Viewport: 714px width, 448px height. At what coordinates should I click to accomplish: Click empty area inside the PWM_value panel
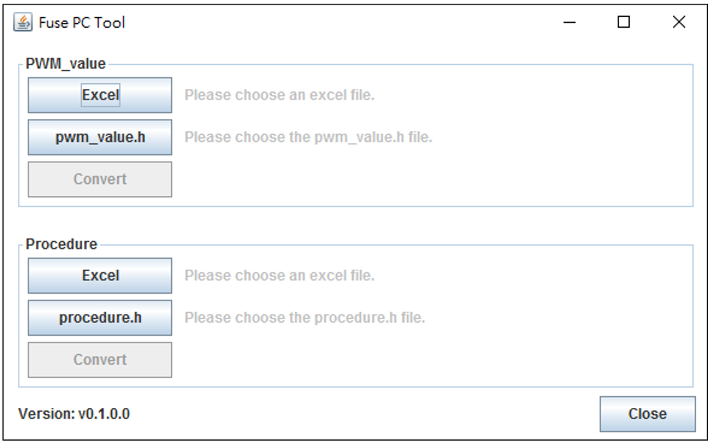(433, 179)
